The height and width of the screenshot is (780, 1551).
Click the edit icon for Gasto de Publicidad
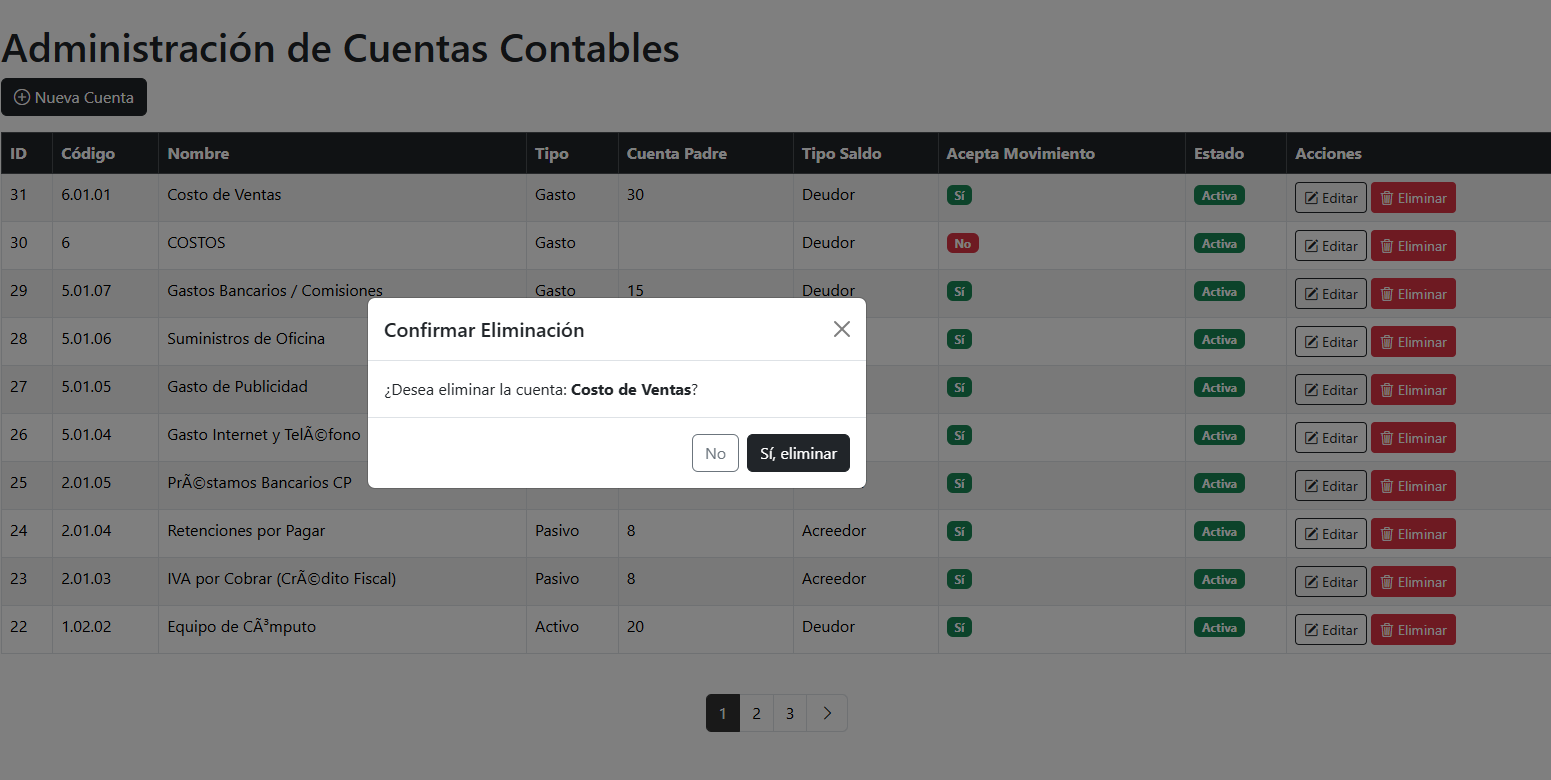[1311, 389]
